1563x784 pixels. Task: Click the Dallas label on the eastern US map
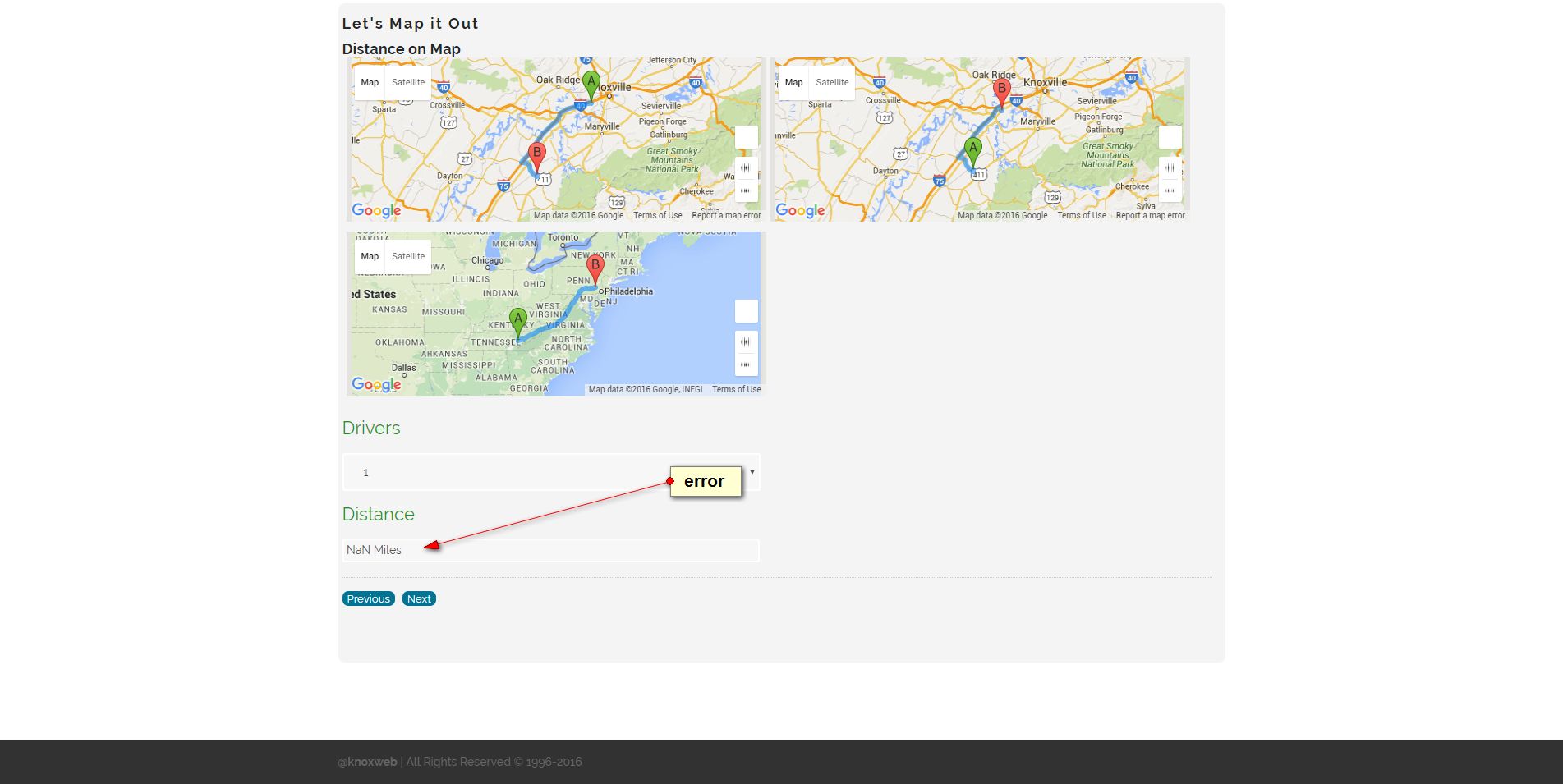pyautogui.click(x=404, y=368)
